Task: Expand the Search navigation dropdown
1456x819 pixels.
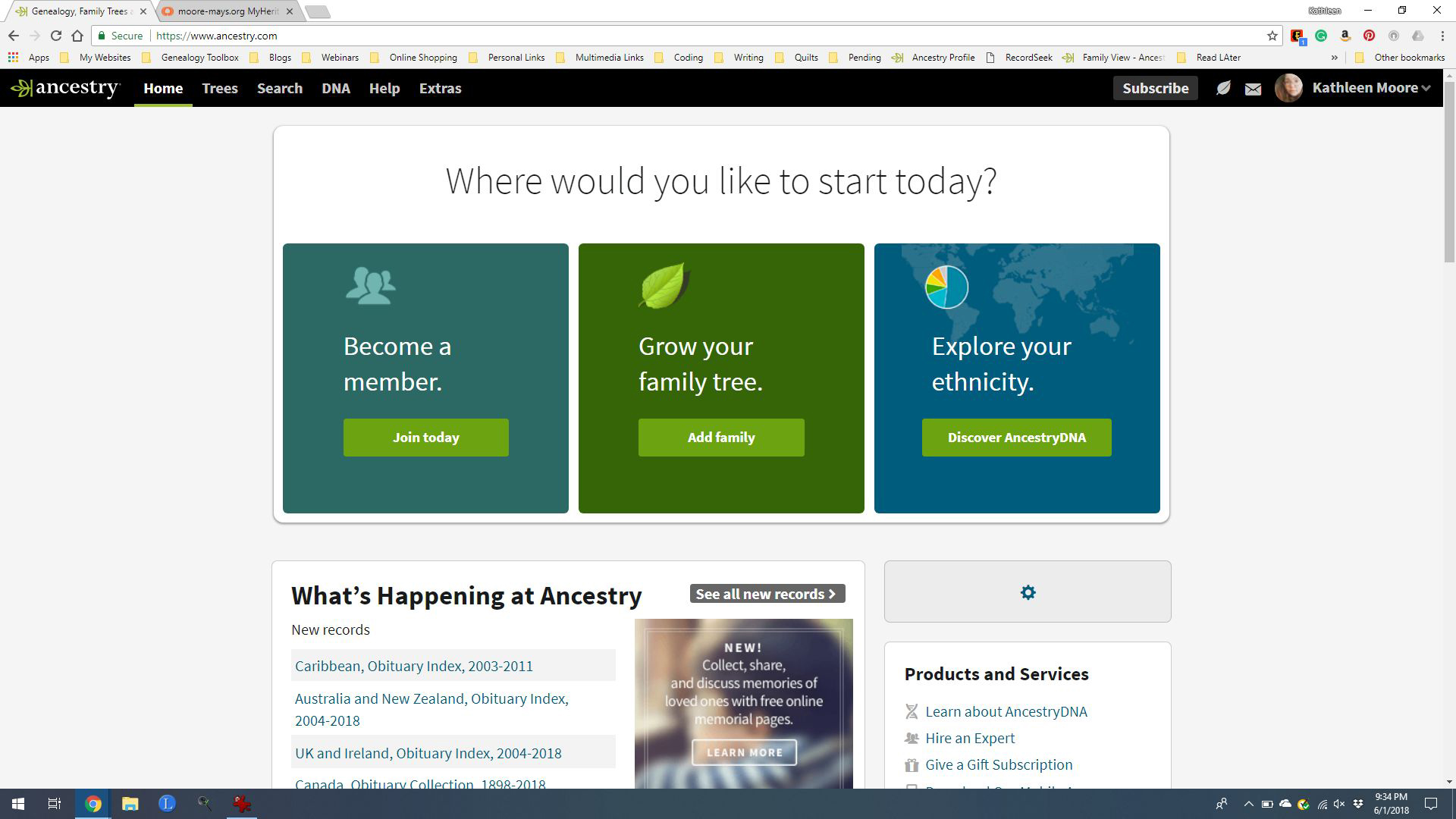Action: [x=280, y=88]
